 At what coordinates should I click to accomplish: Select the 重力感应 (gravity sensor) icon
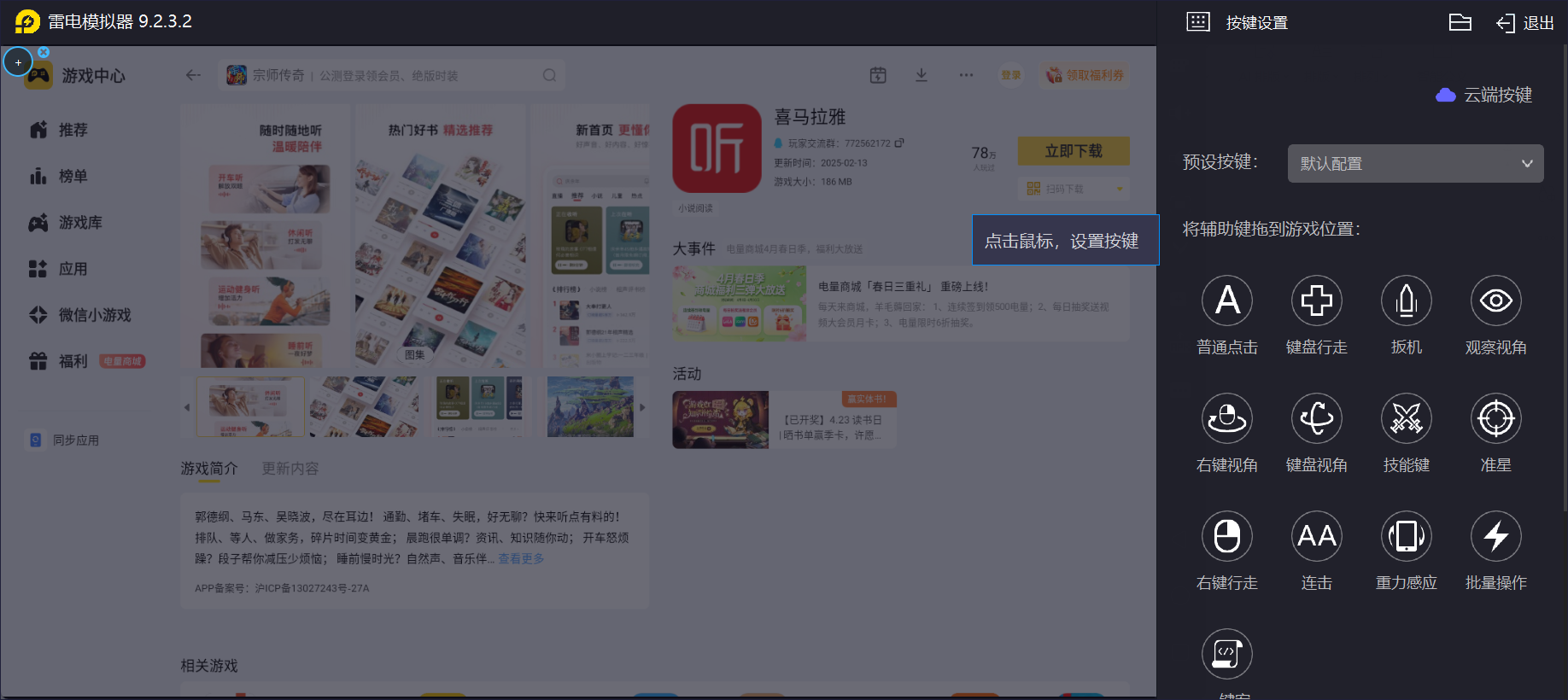click(1406, 536)
